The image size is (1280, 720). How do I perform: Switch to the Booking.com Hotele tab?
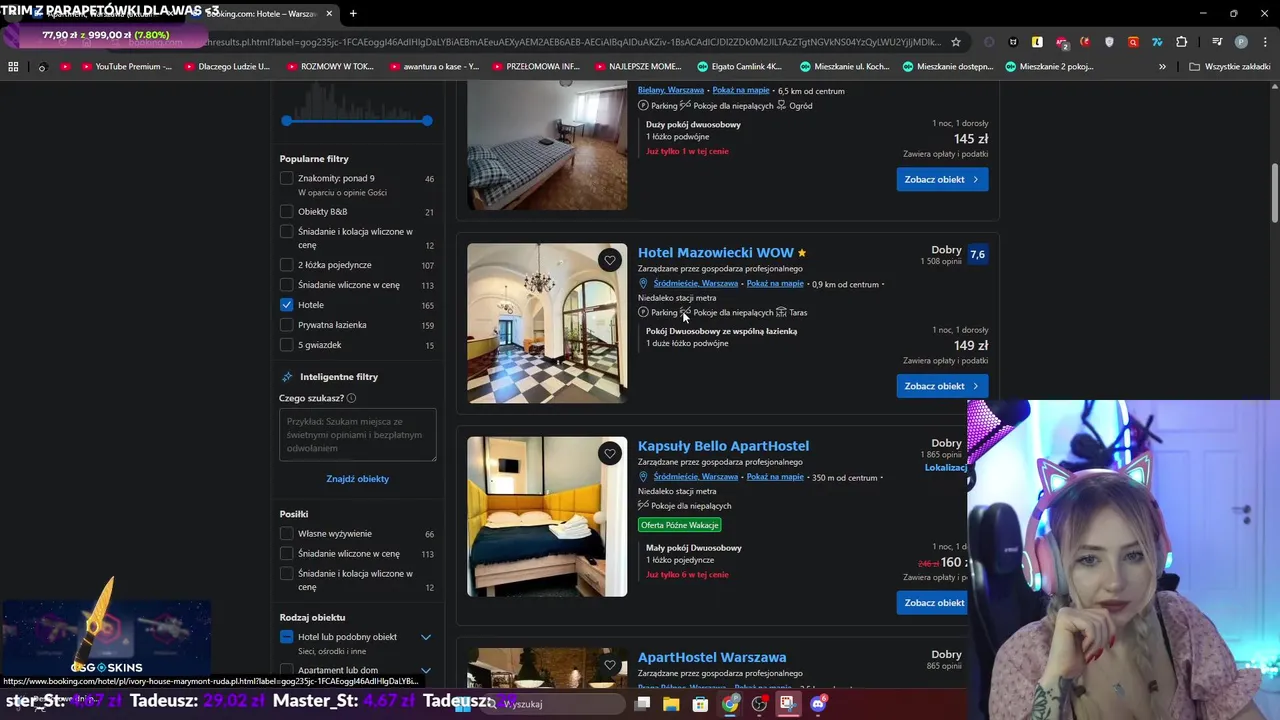click(x=264, y=13)
